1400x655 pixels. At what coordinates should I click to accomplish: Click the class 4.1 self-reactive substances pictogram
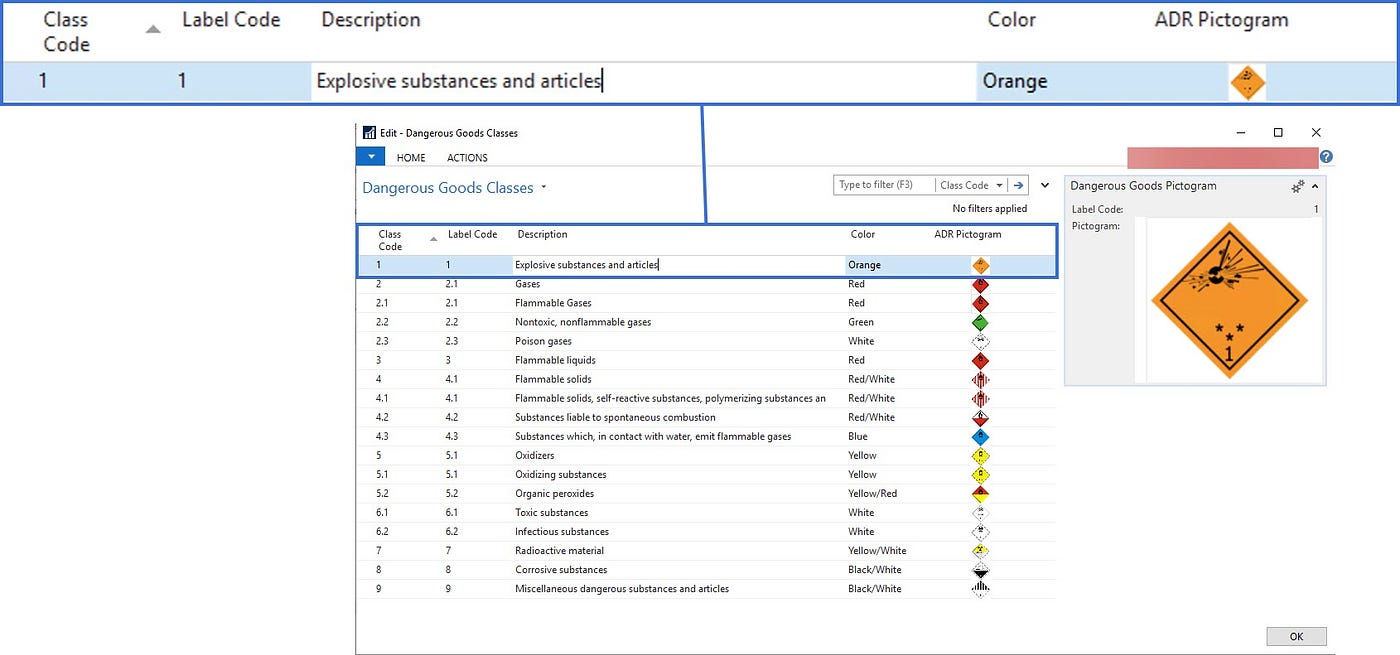tap(981, 398)
